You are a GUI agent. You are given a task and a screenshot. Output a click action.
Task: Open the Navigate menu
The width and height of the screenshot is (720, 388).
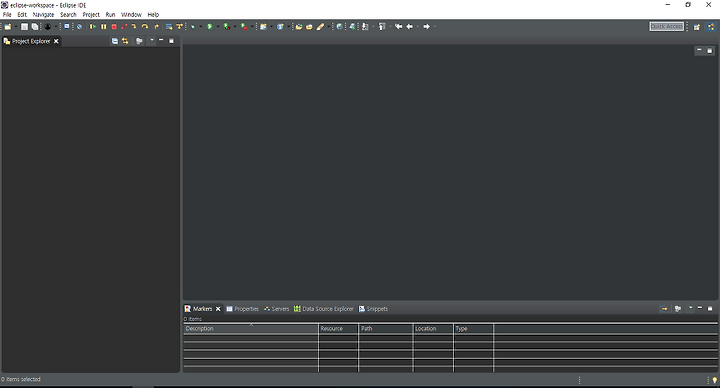(x=43, y=15)
